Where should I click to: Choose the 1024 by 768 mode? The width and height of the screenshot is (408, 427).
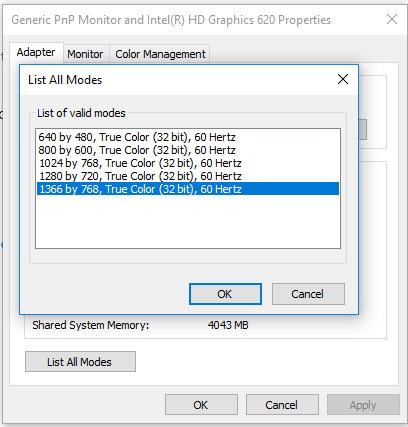tap(188, 163)
